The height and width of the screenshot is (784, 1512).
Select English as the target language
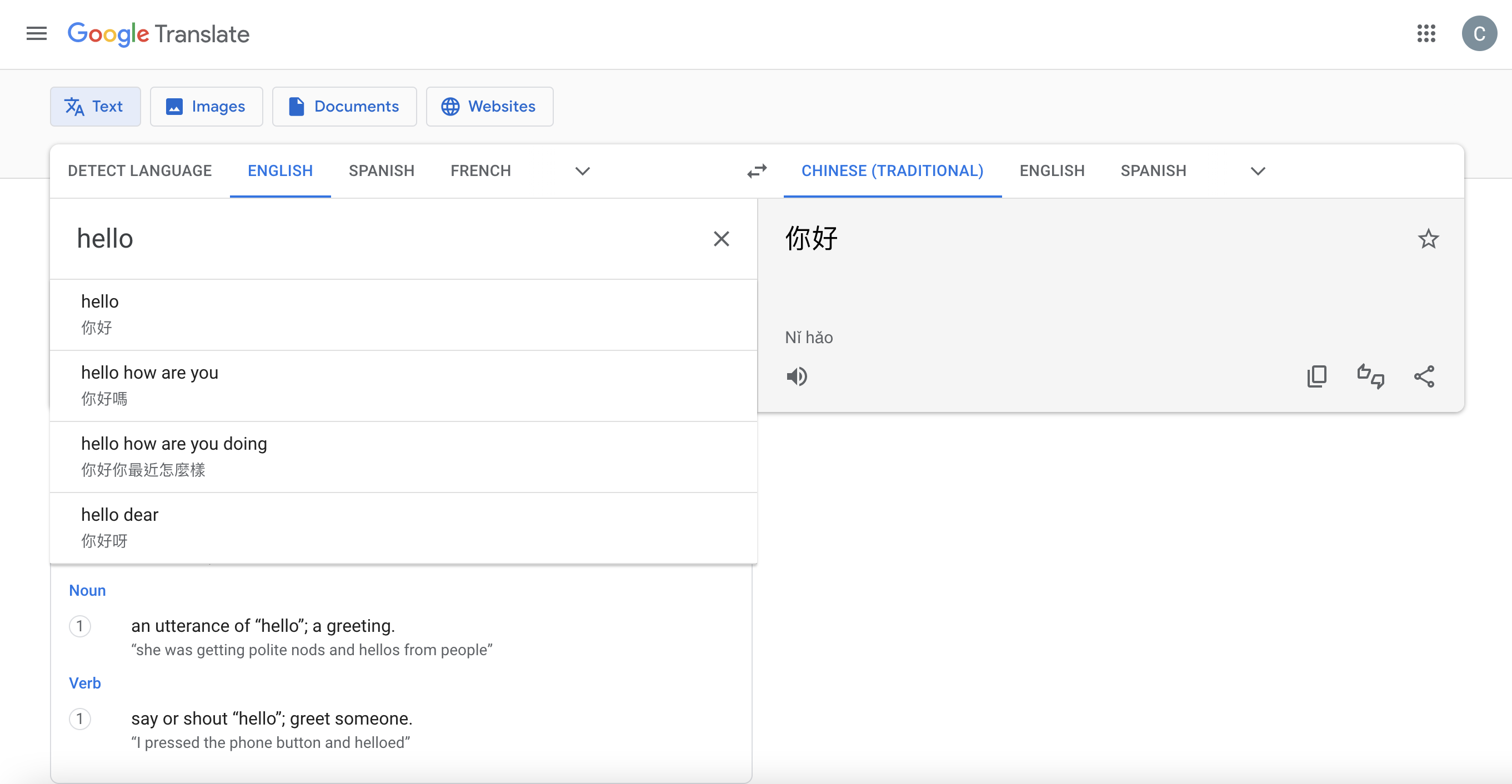(1052, 171)
